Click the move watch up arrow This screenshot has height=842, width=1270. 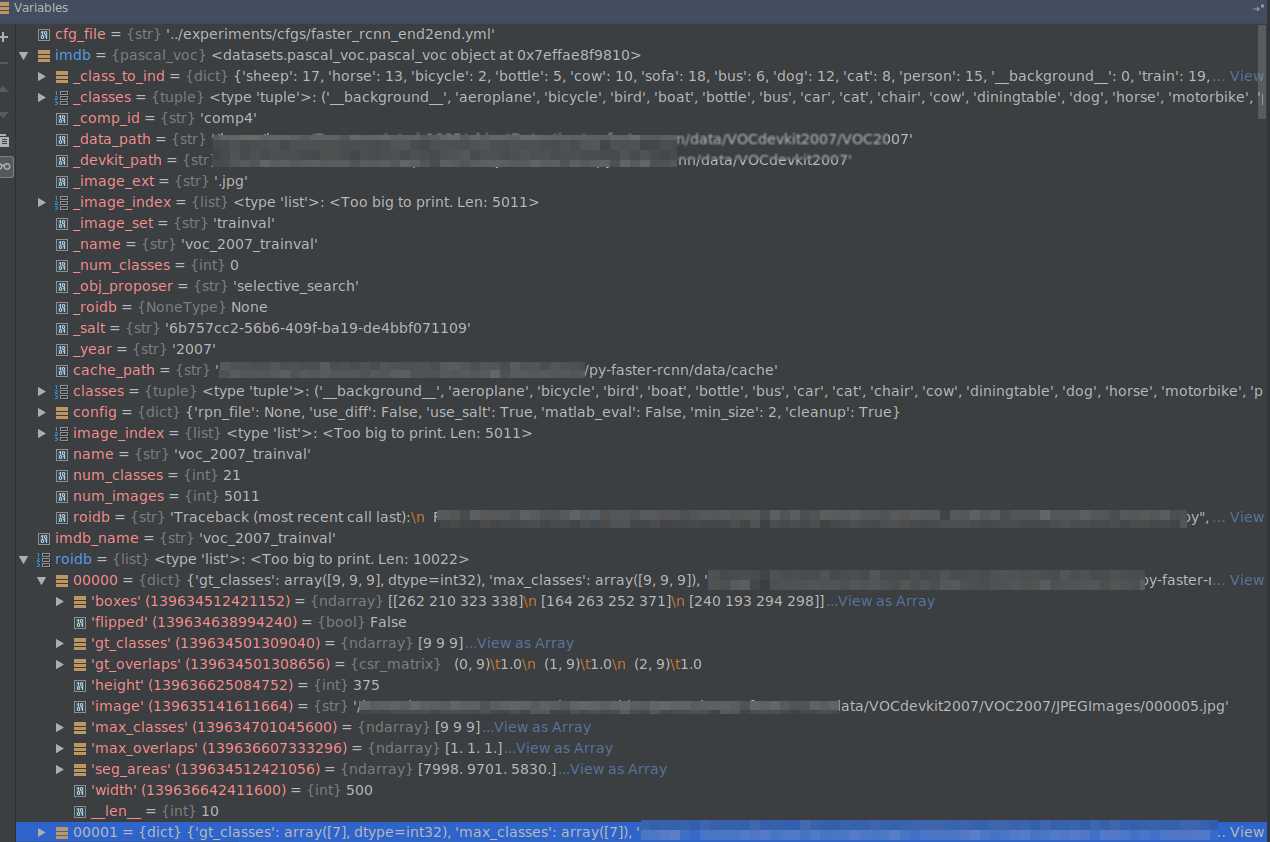point(6,89)
